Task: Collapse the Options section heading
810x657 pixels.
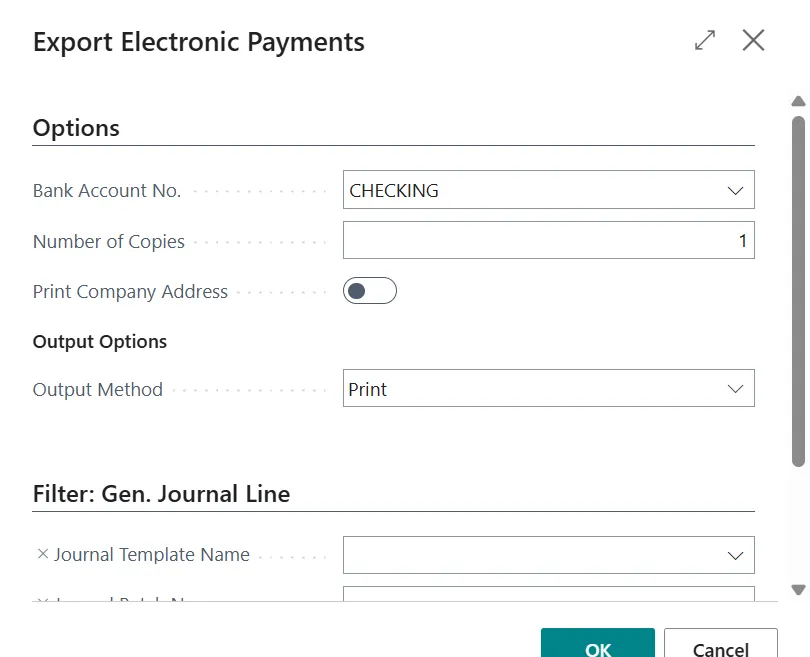Action: coord(76,128)
